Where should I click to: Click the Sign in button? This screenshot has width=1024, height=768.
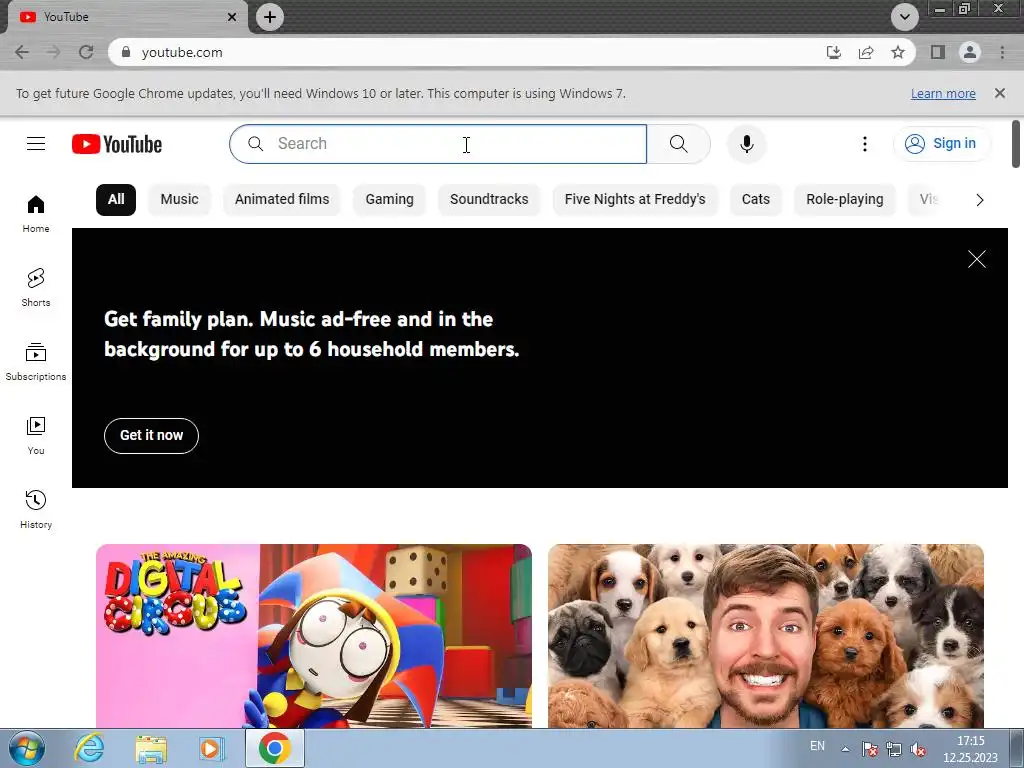[x=941, y=144]
